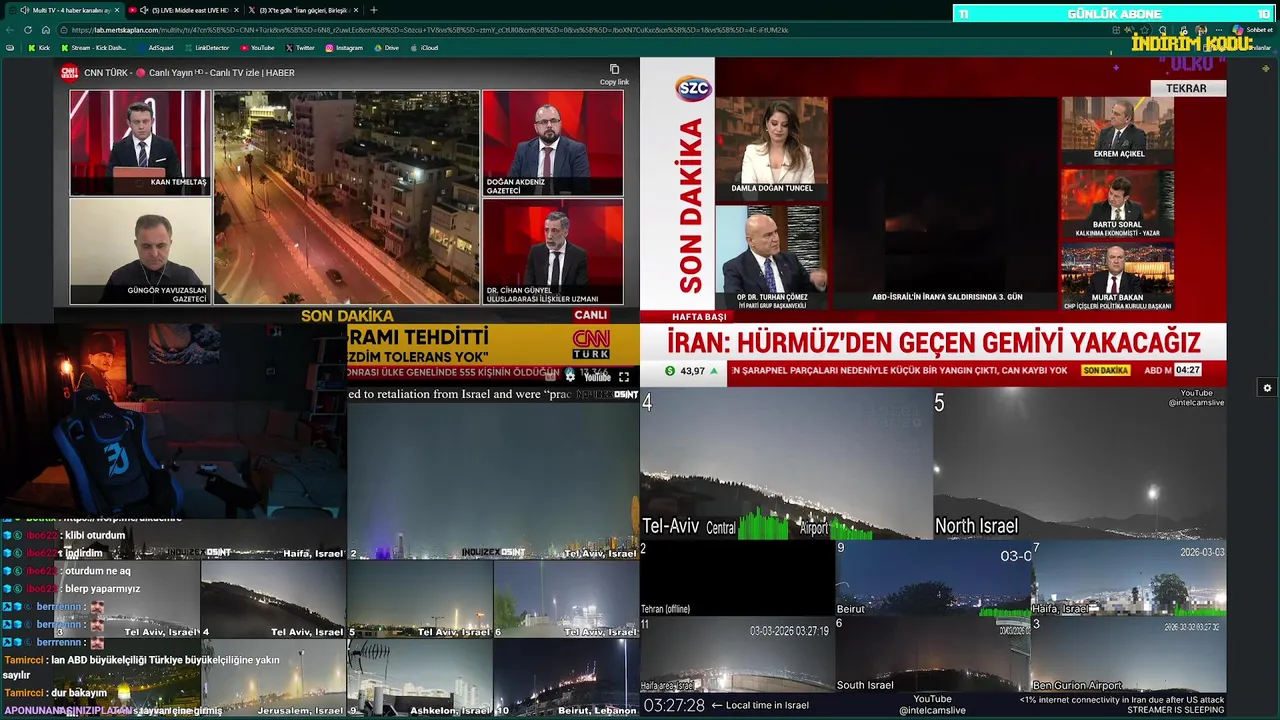
Task: Select the Ben Gurion Airport camera feed
Action: pos(1128,654)
